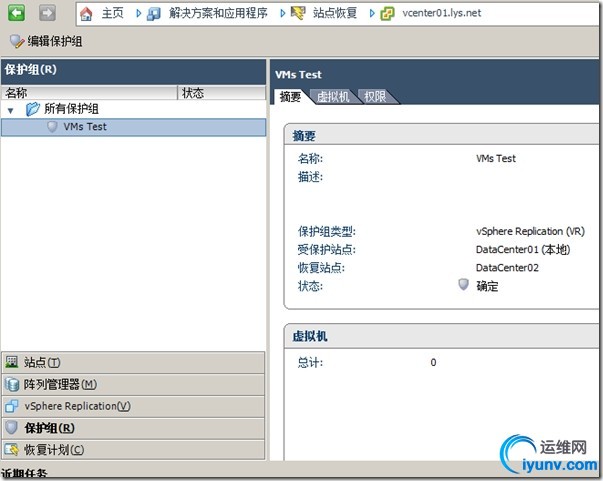Click the 编辑保护组 shield pencil icon
This screenshot has height=481, width=603.
pyautogui.click(x=17, y=42)
